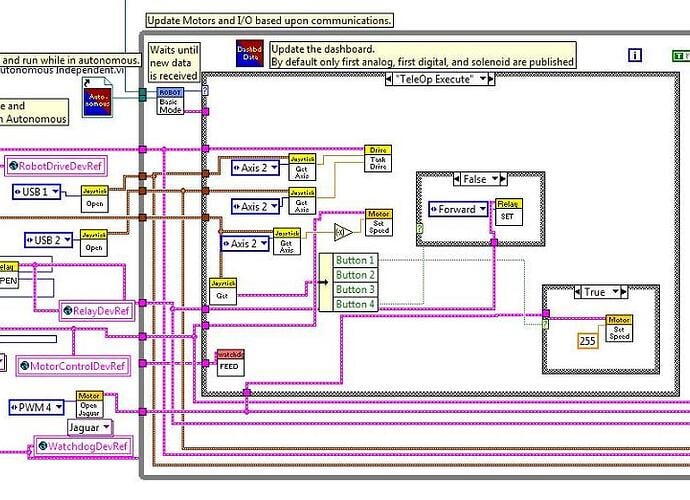The image size is (690, 500).
Task: Click the 'Waits until new data' comment
Action: point(174,62)
